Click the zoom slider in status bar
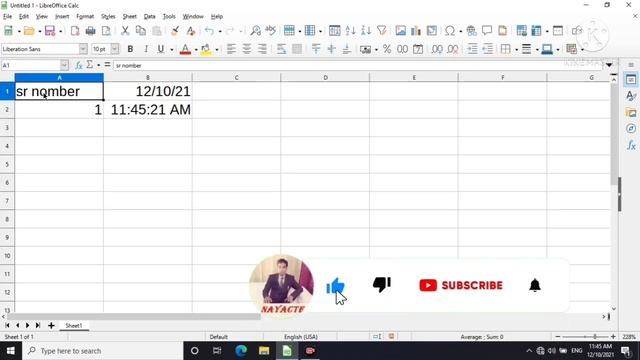Image resolution: width=640 pixels, height=360 pixels. click(x=585, y=337)
